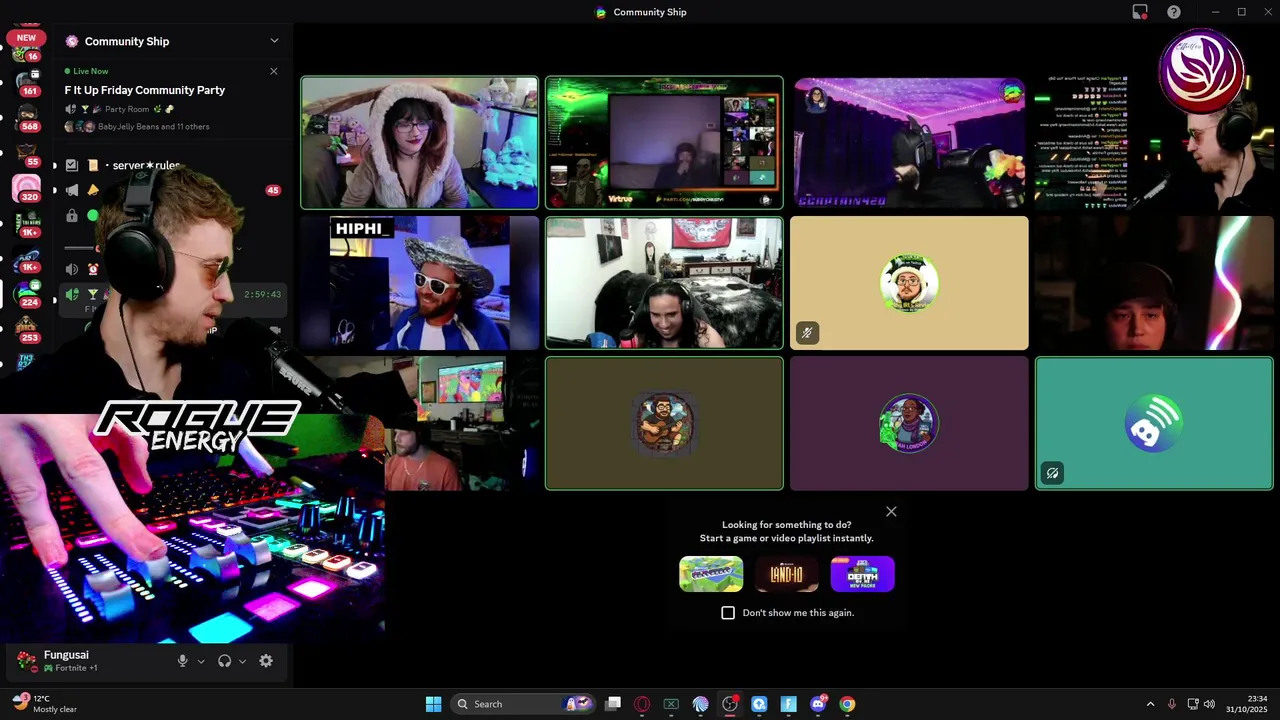
Task: Open Discord help question mark icon
Action: pos(1174,12)
